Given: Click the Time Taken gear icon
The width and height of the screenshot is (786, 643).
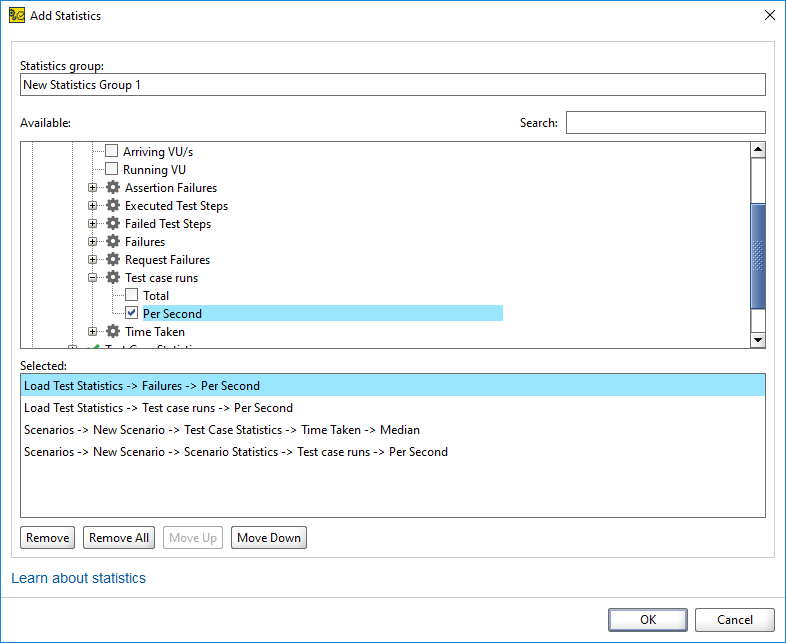Looking at the screenshot, I should pos(113,331).
